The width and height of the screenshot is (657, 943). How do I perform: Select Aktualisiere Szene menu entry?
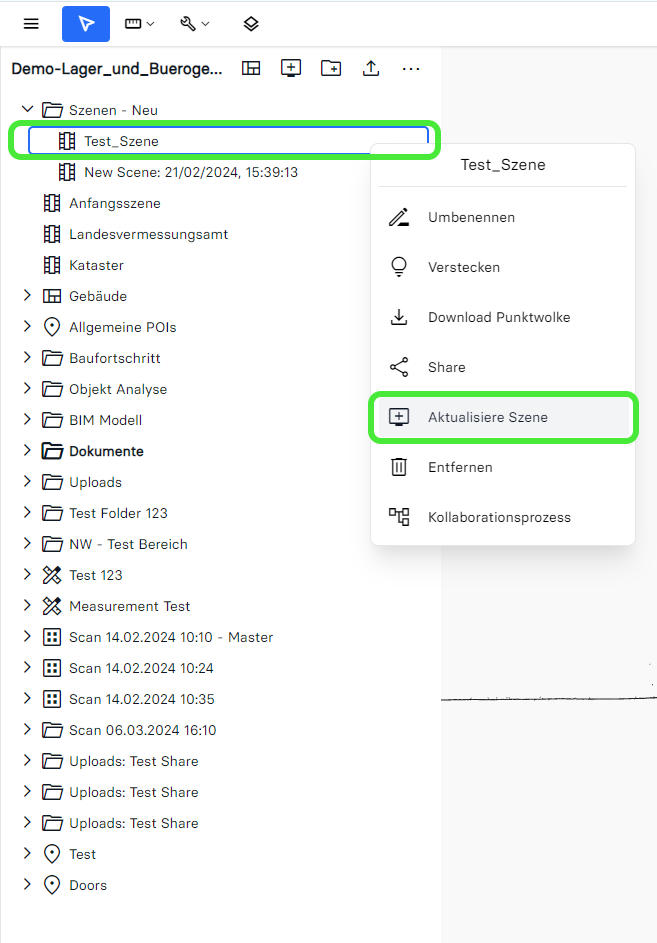click(487, 417)
